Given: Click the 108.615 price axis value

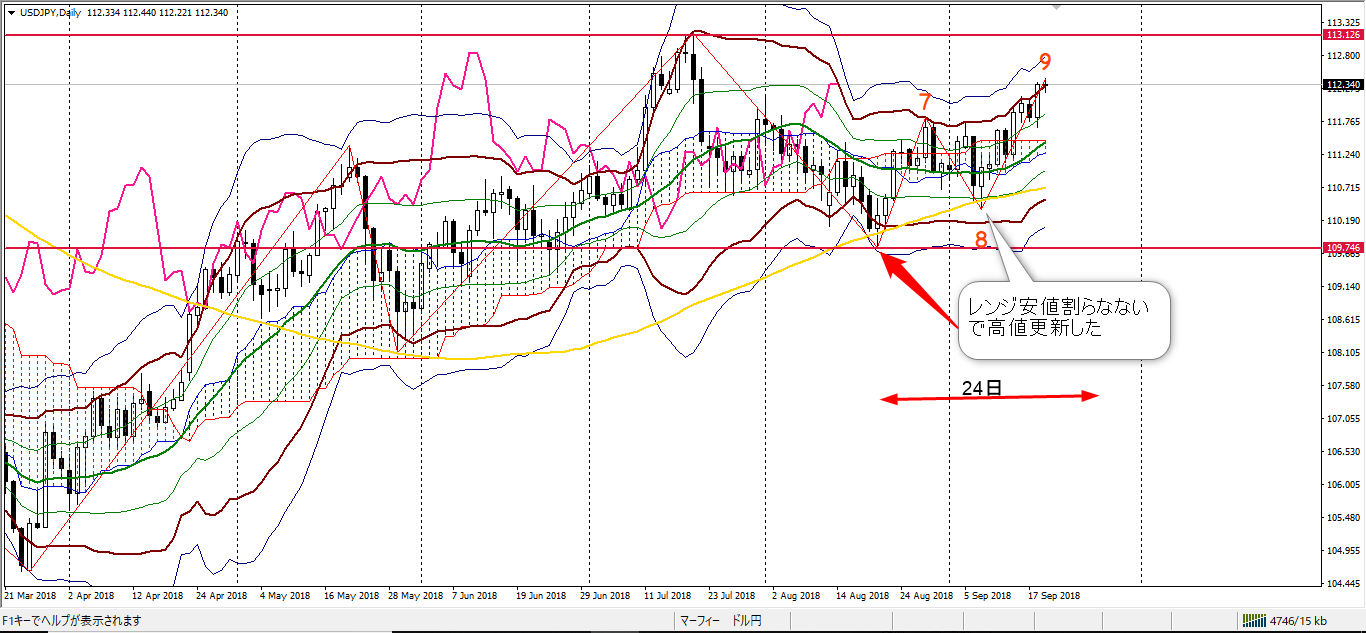Looking at the screenshot, I should [1342, 319].
